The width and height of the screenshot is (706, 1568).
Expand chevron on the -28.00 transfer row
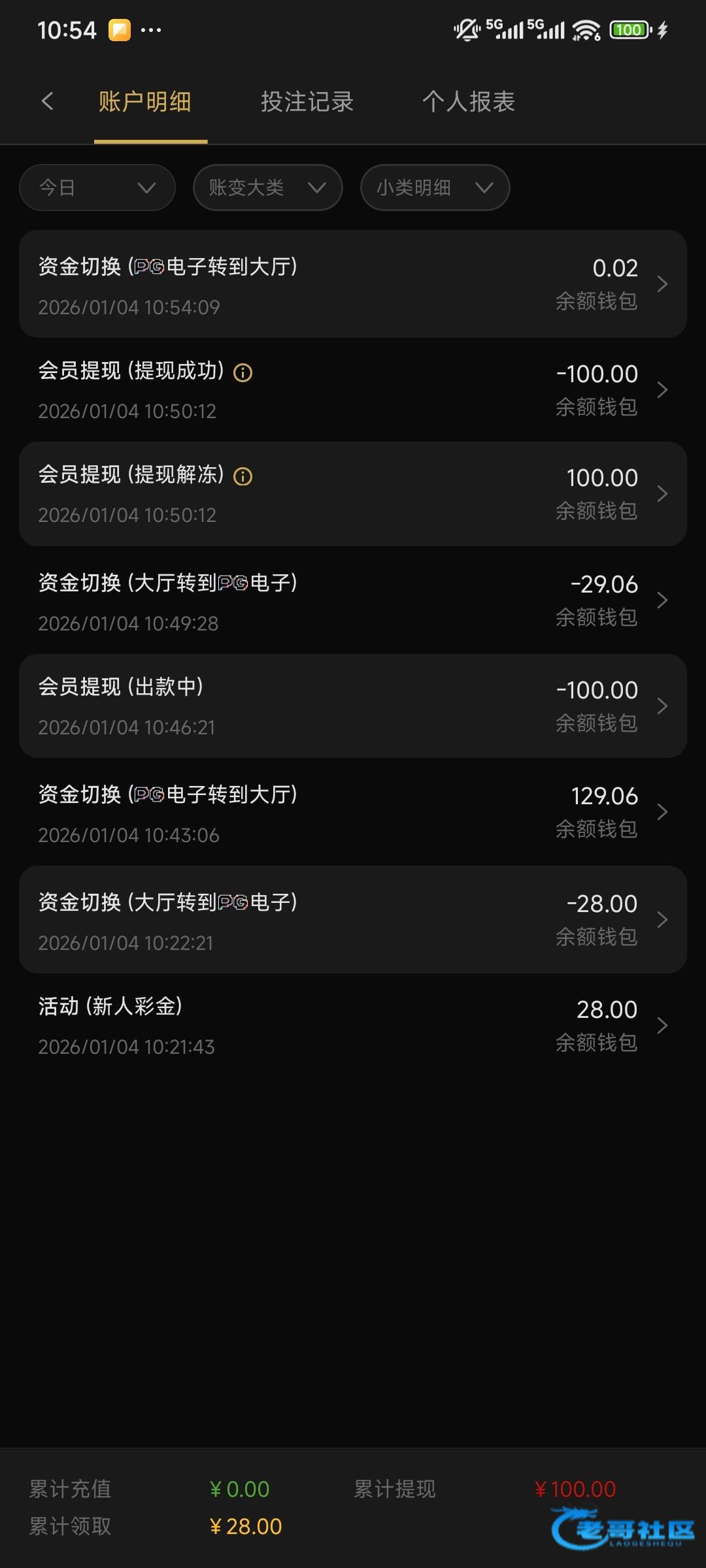662,920
